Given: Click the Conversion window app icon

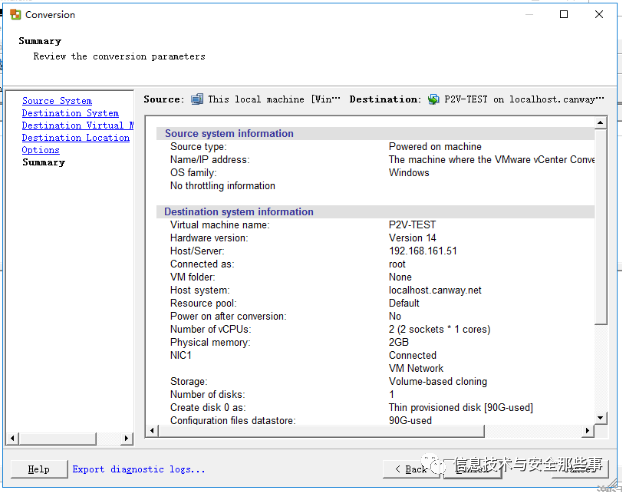Looking at the screenshot, I should [x=15, y=15].
